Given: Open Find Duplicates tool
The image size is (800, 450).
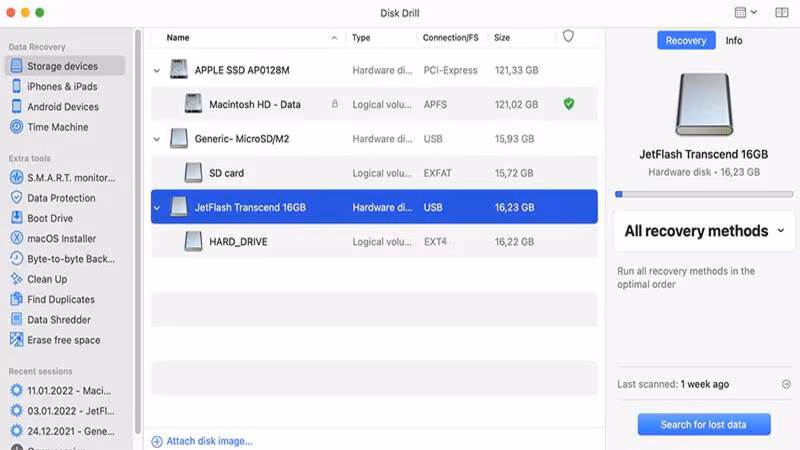Looking at the screenshot, I should coord(53,299).
